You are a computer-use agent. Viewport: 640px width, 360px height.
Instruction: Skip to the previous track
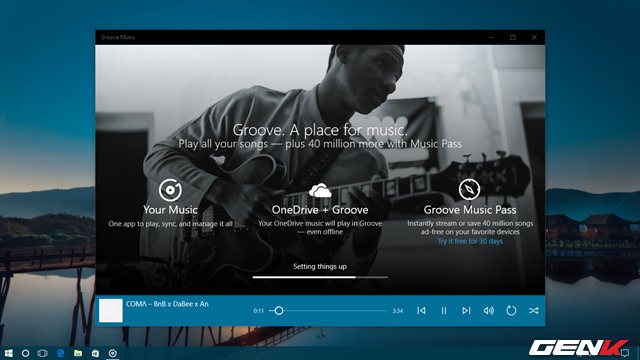[x=421, y=311]
